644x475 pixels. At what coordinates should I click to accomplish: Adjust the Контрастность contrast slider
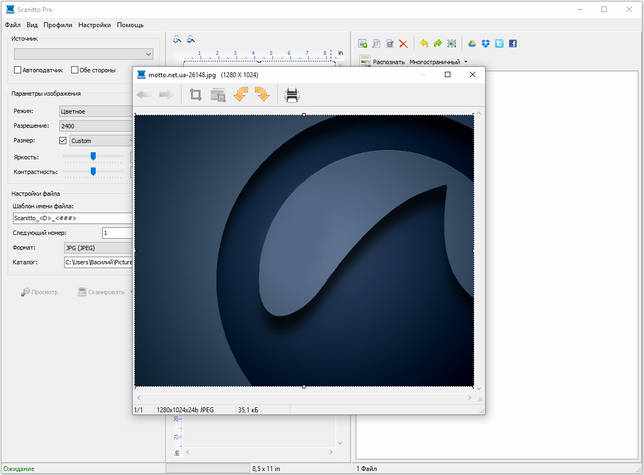point(93,171)
